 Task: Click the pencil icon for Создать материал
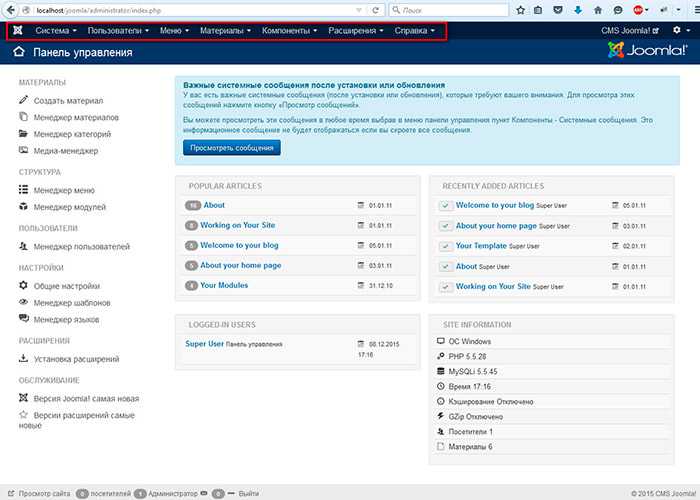pos(23,100)
